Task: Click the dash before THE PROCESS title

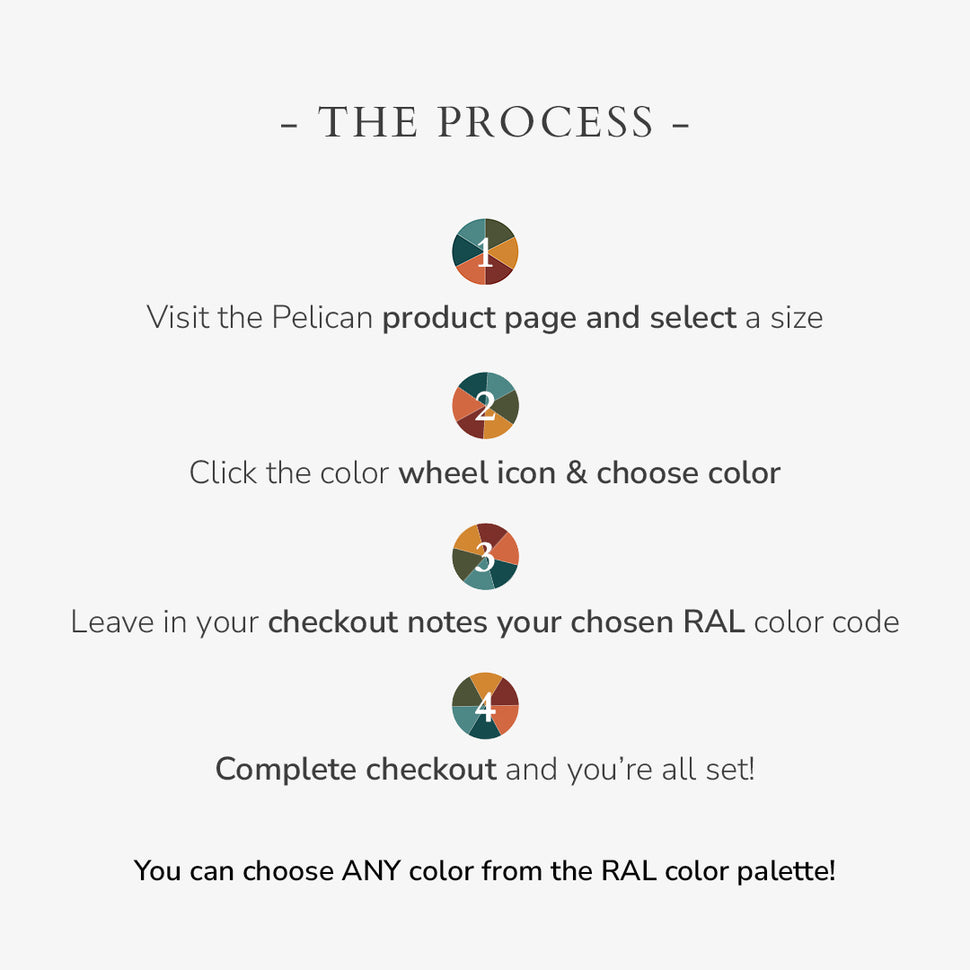Action: coord(289,126)
